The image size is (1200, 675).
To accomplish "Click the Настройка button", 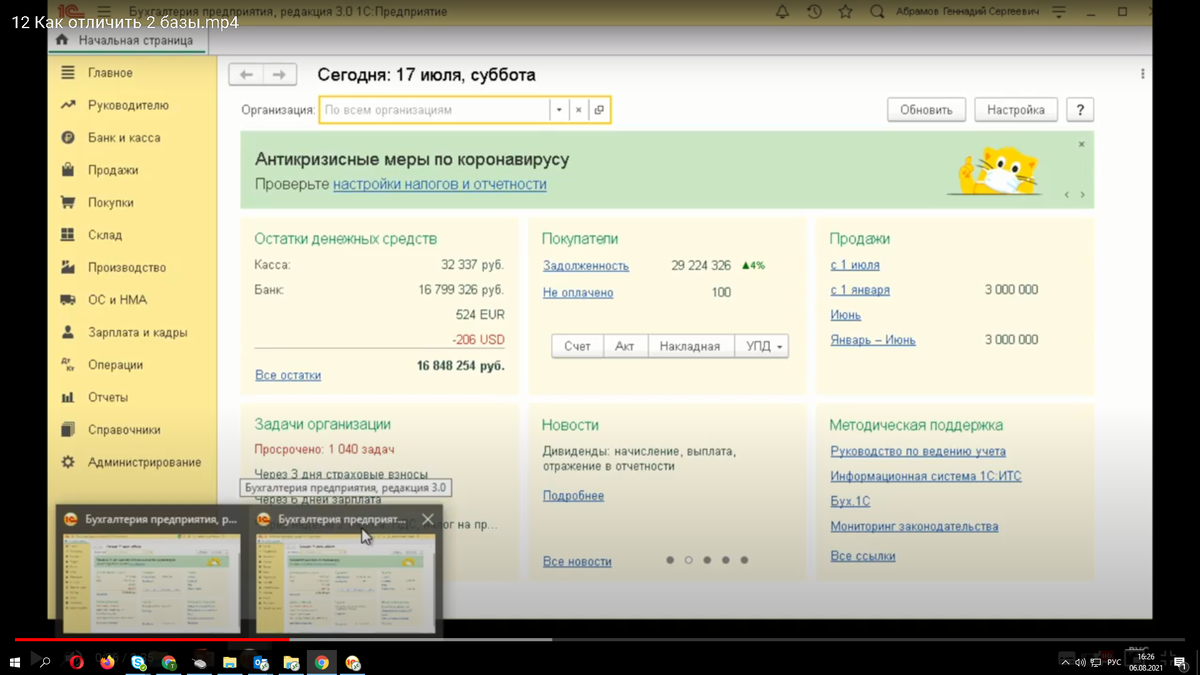I will (x=1016, y=110).
